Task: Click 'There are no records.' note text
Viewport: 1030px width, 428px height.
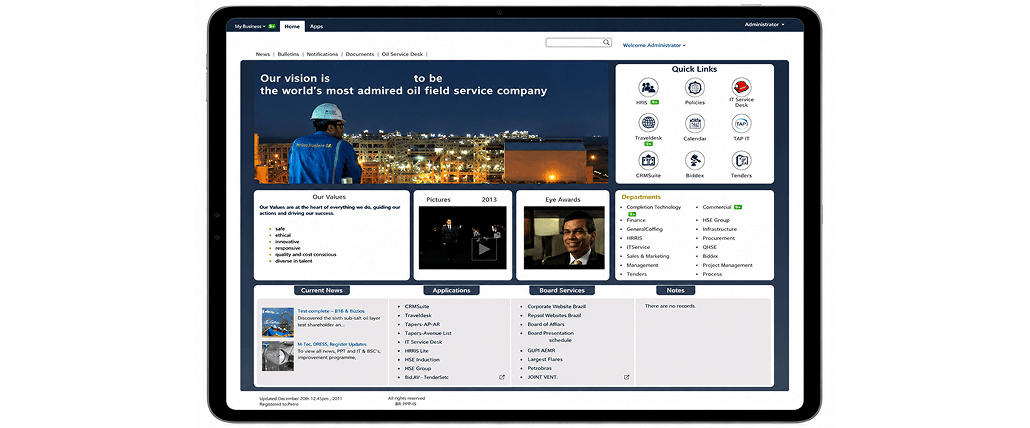Action: (x=670, y=307)
